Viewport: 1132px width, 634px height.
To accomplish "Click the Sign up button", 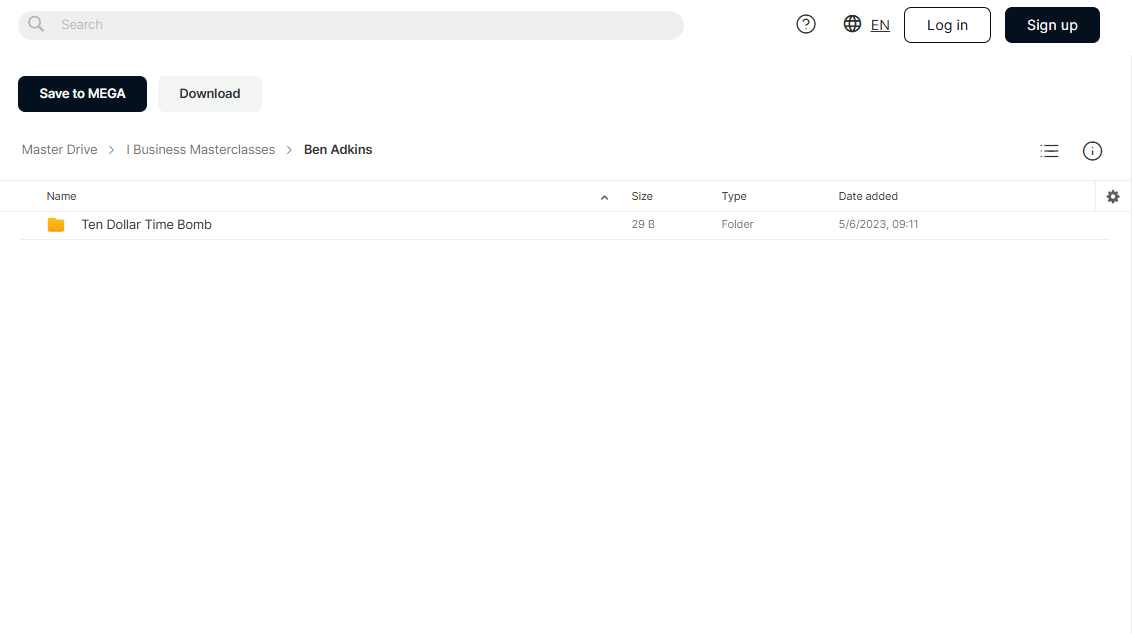I will click(x=1052, y=25).
